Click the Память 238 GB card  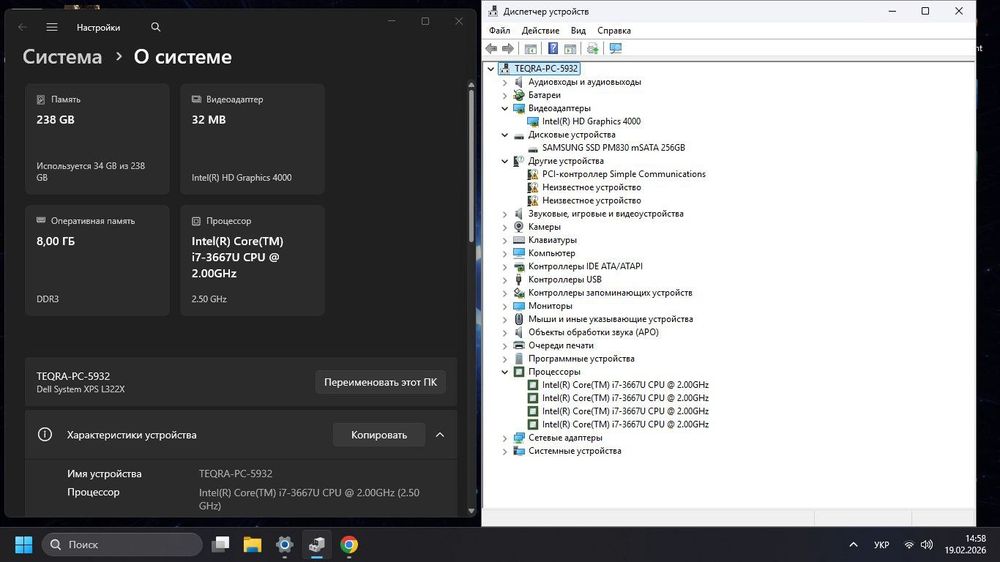(97, 138)
